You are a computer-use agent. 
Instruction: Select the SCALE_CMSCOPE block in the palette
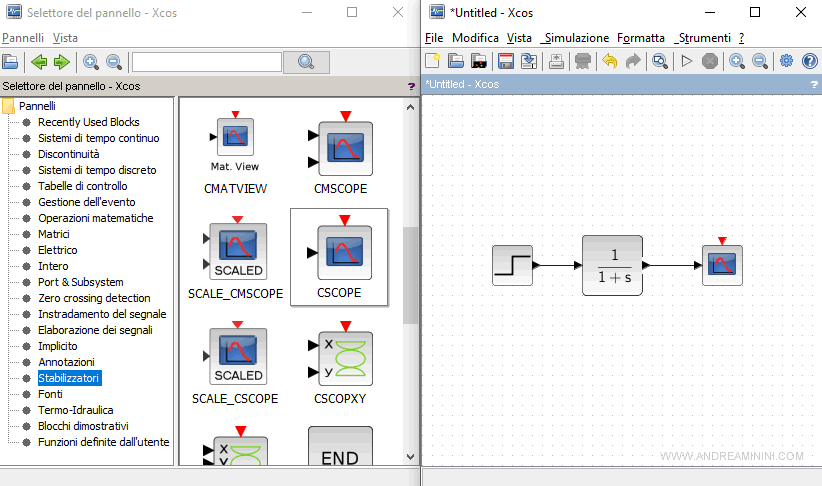tap(235, 257)
